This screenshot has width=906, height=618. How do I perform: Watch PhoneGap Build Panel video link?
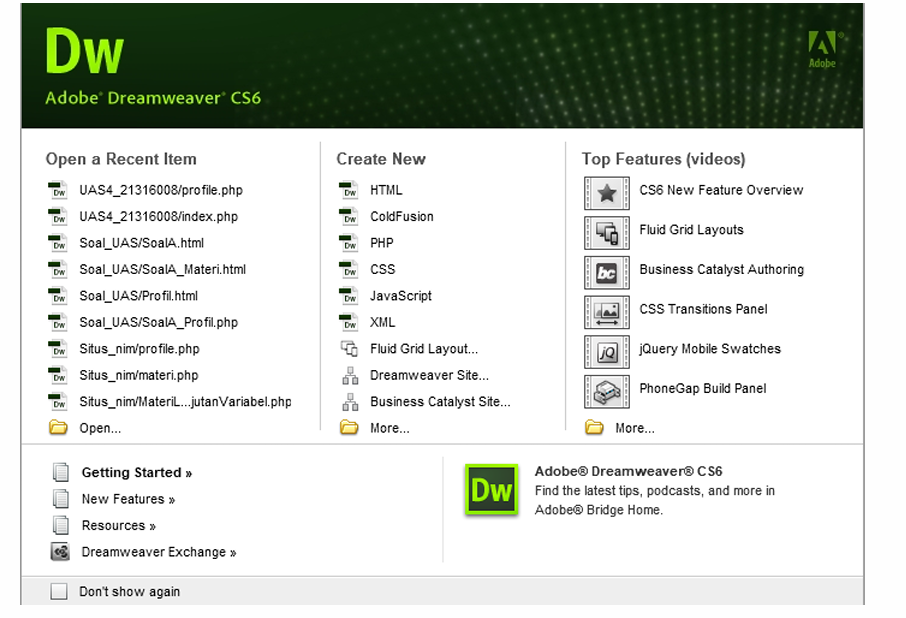pyautogui.click(x=703, y=389)
